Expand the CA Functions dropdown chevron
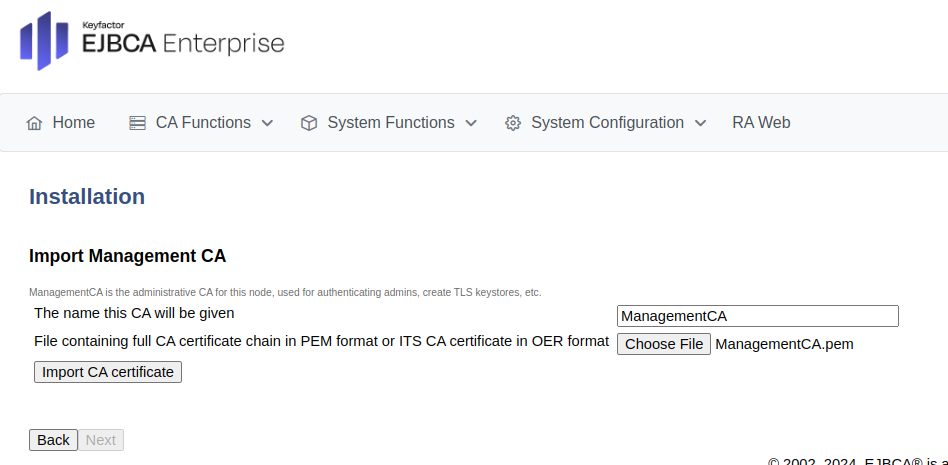Image resolution: width=948 pixels, height=465 pixels. coord(267,123)
